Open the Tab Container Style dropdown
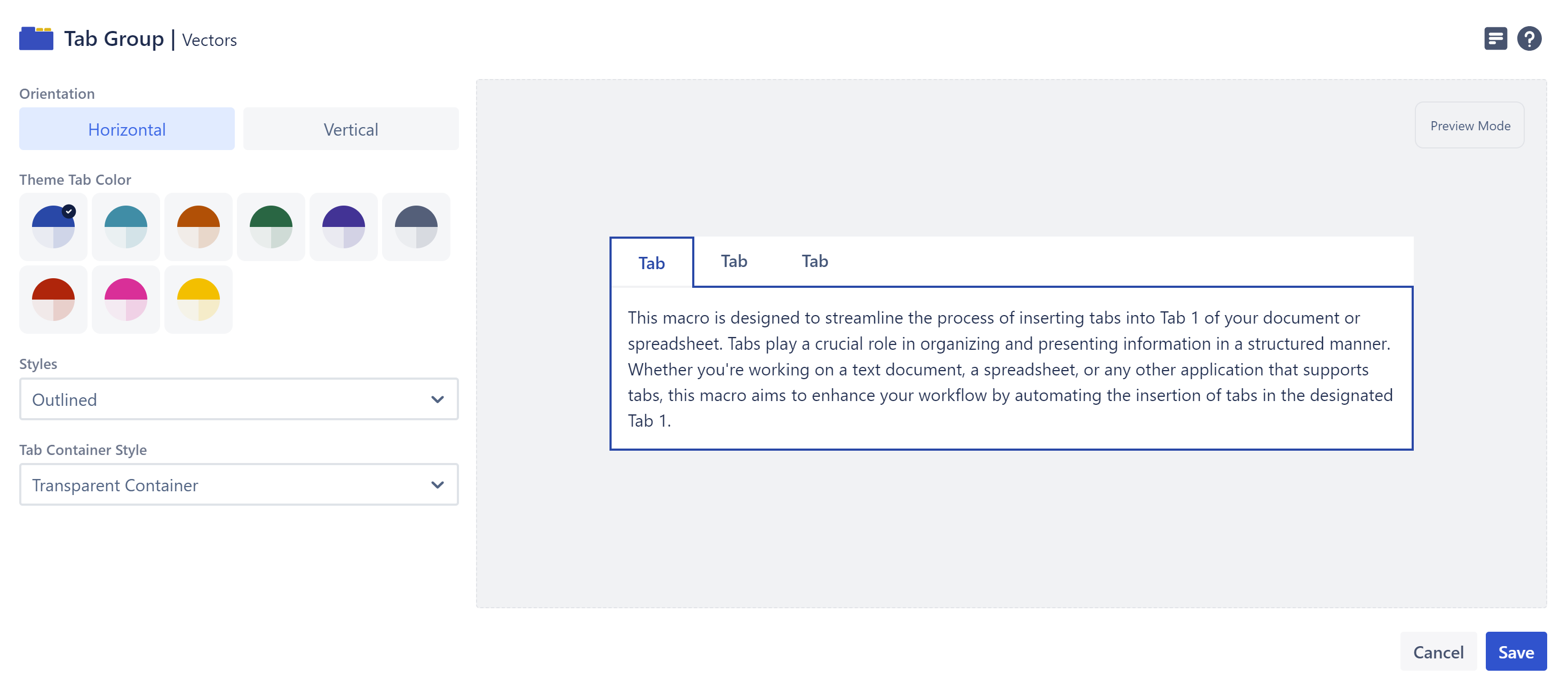 coord(239,485)
